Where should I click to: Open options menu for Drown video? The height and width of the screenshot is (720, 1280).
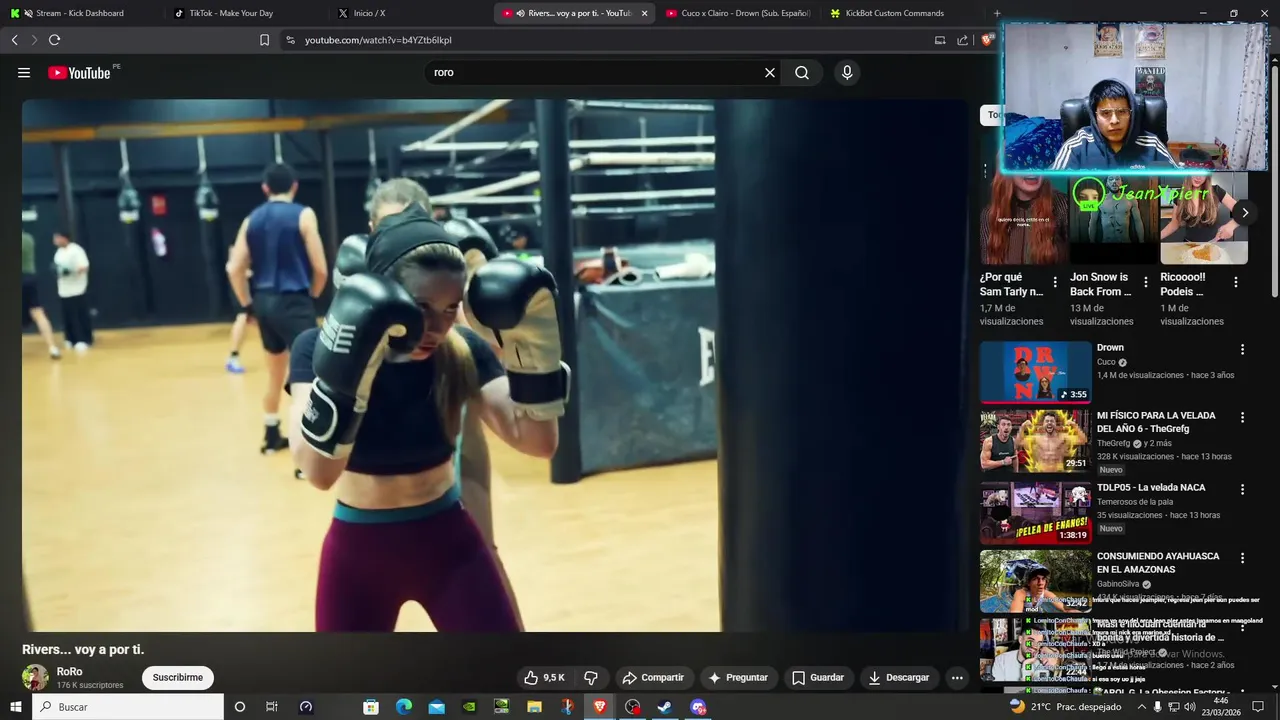[1243, 349]
